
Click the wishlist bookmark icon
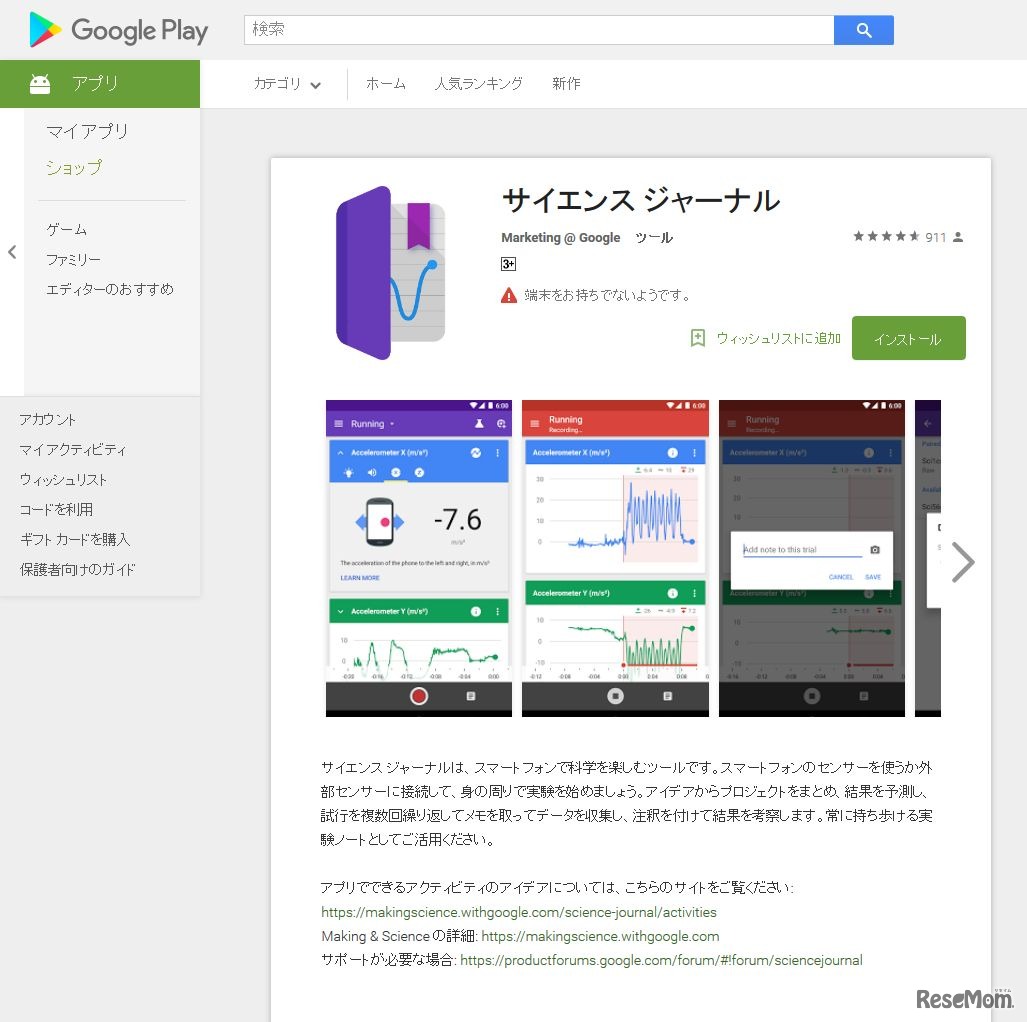698,338
